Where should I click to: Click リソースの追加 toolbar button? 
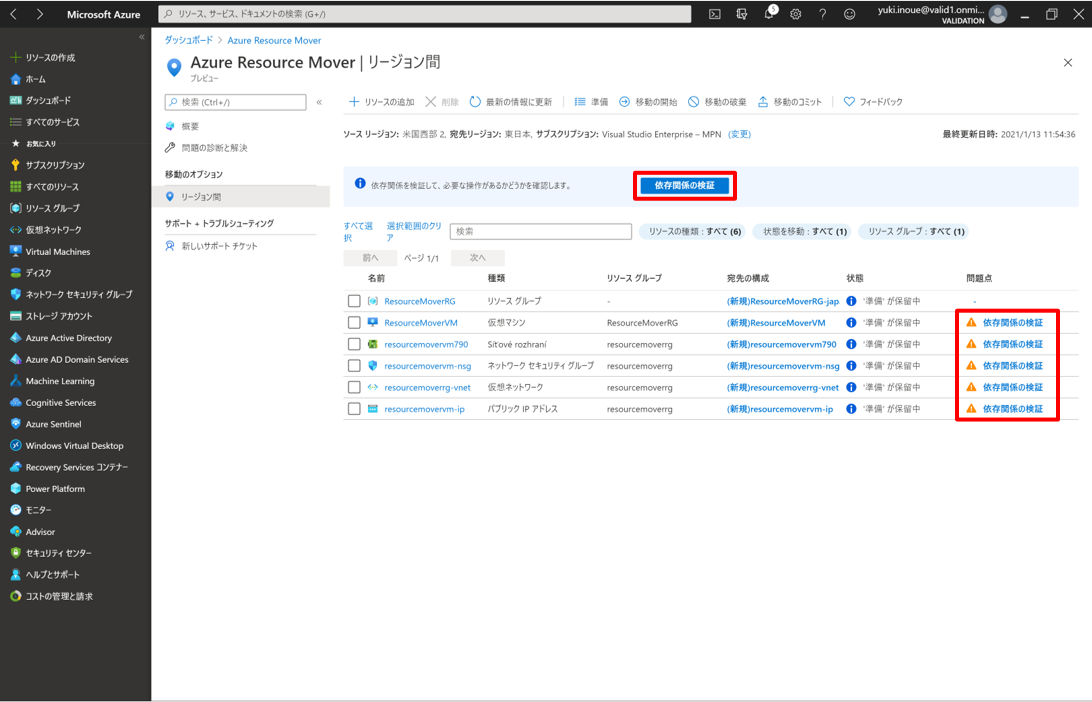(381, 102)
